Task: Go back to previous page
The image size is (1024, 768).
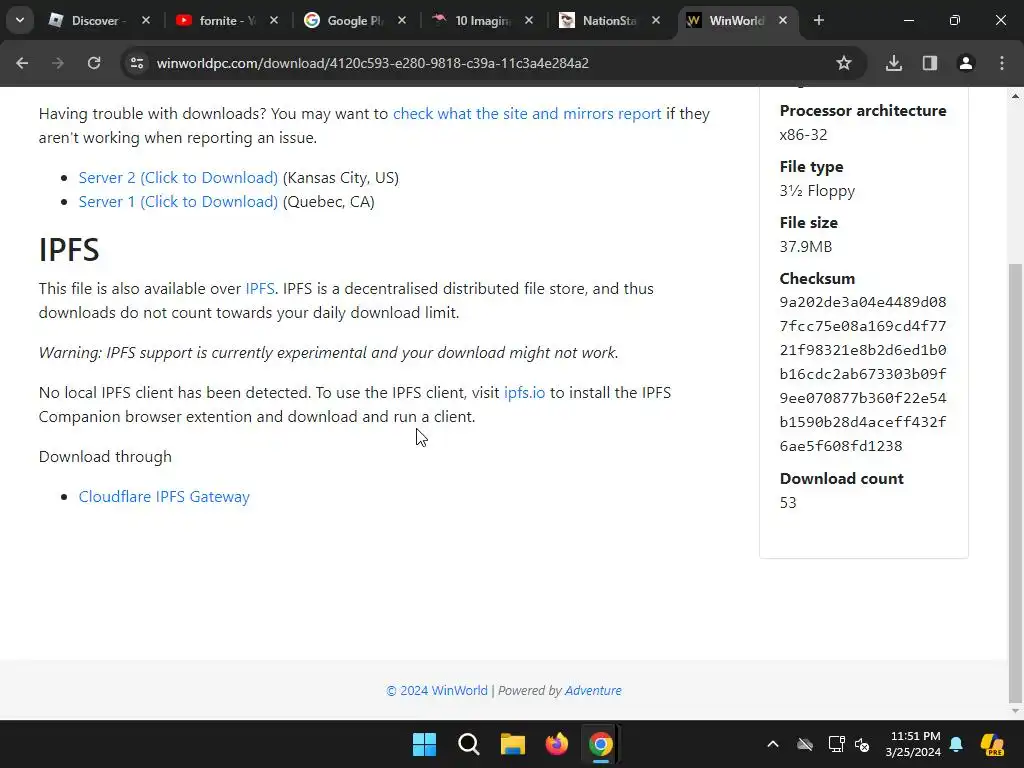Action: tap(22, 63)
